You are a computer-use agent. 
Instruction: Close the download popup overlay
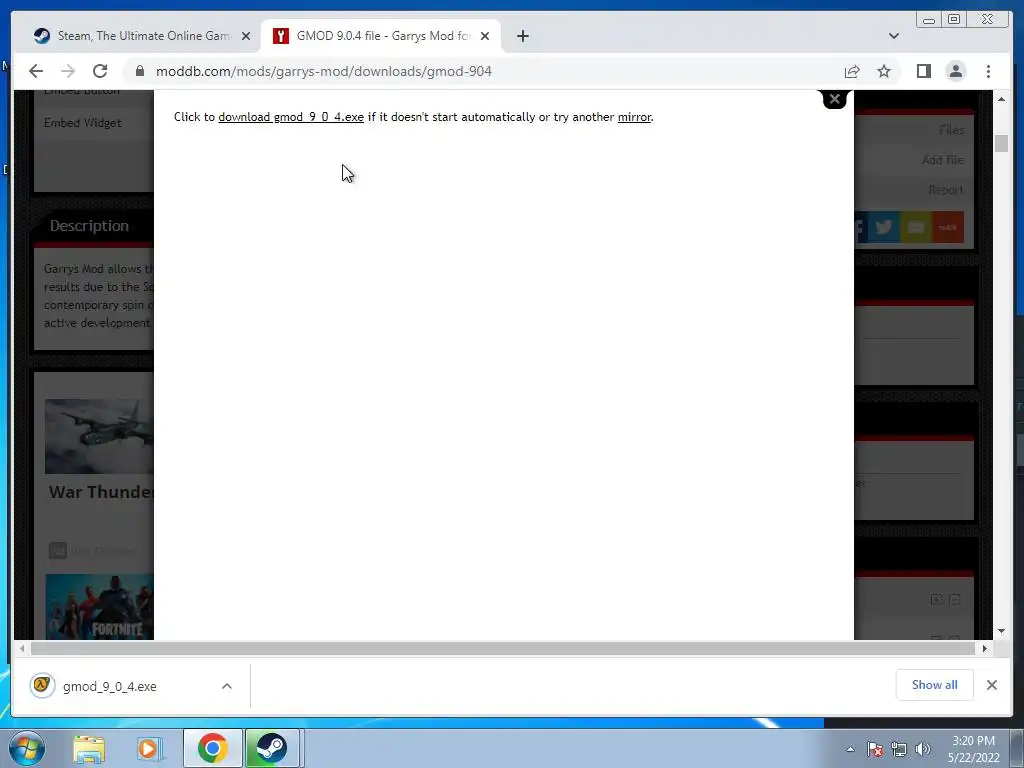point(834,99)
